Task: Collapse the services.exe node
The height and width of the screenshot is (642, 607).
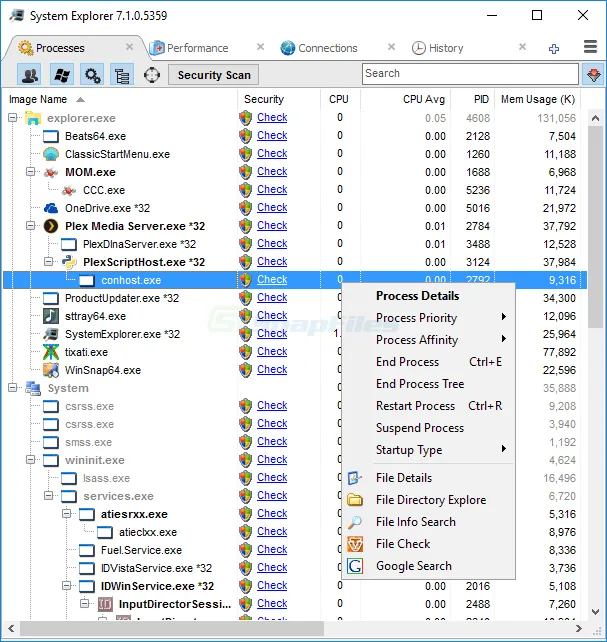Action: click(49, 495)
